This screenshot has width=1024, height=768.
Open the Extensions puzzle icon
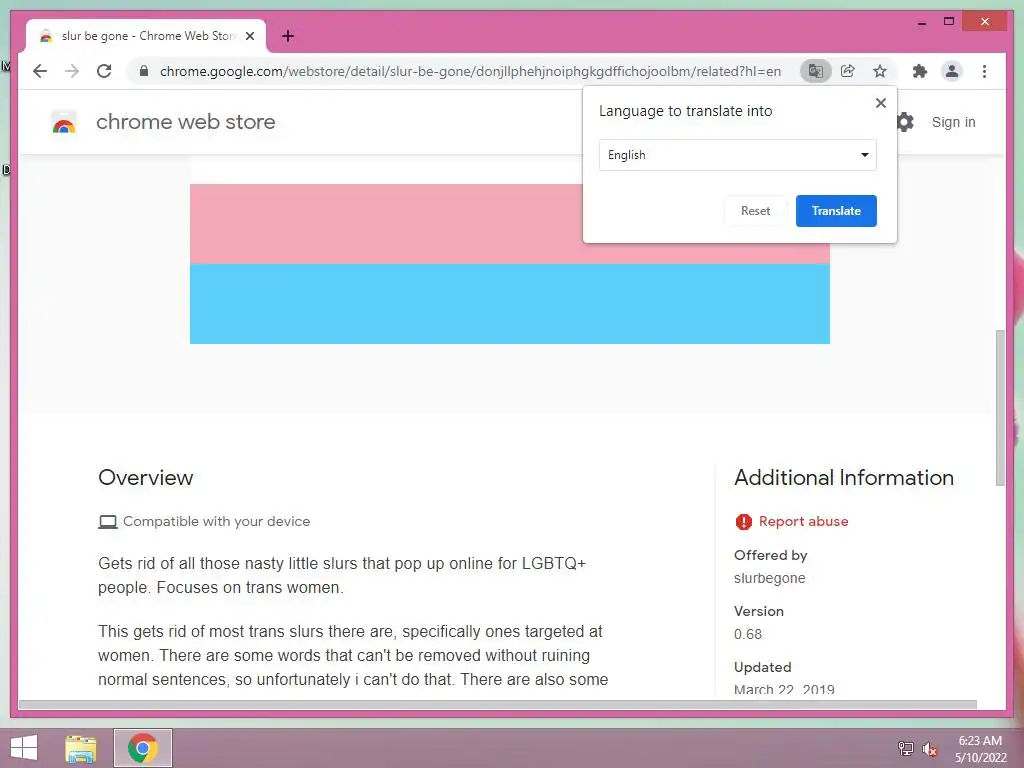(x=920, y=71)
